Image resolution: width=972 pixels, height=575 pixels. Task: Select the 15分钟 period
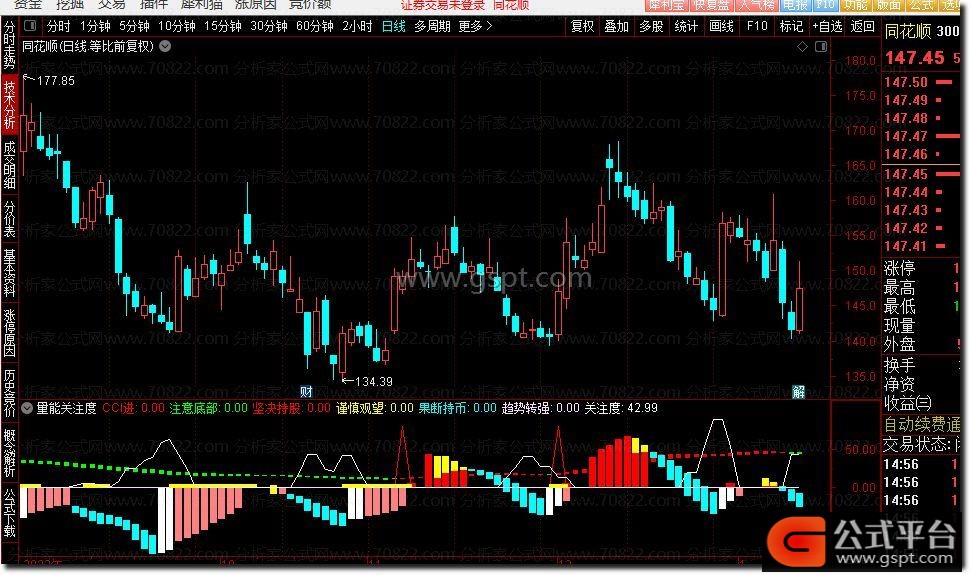point(223,27)
